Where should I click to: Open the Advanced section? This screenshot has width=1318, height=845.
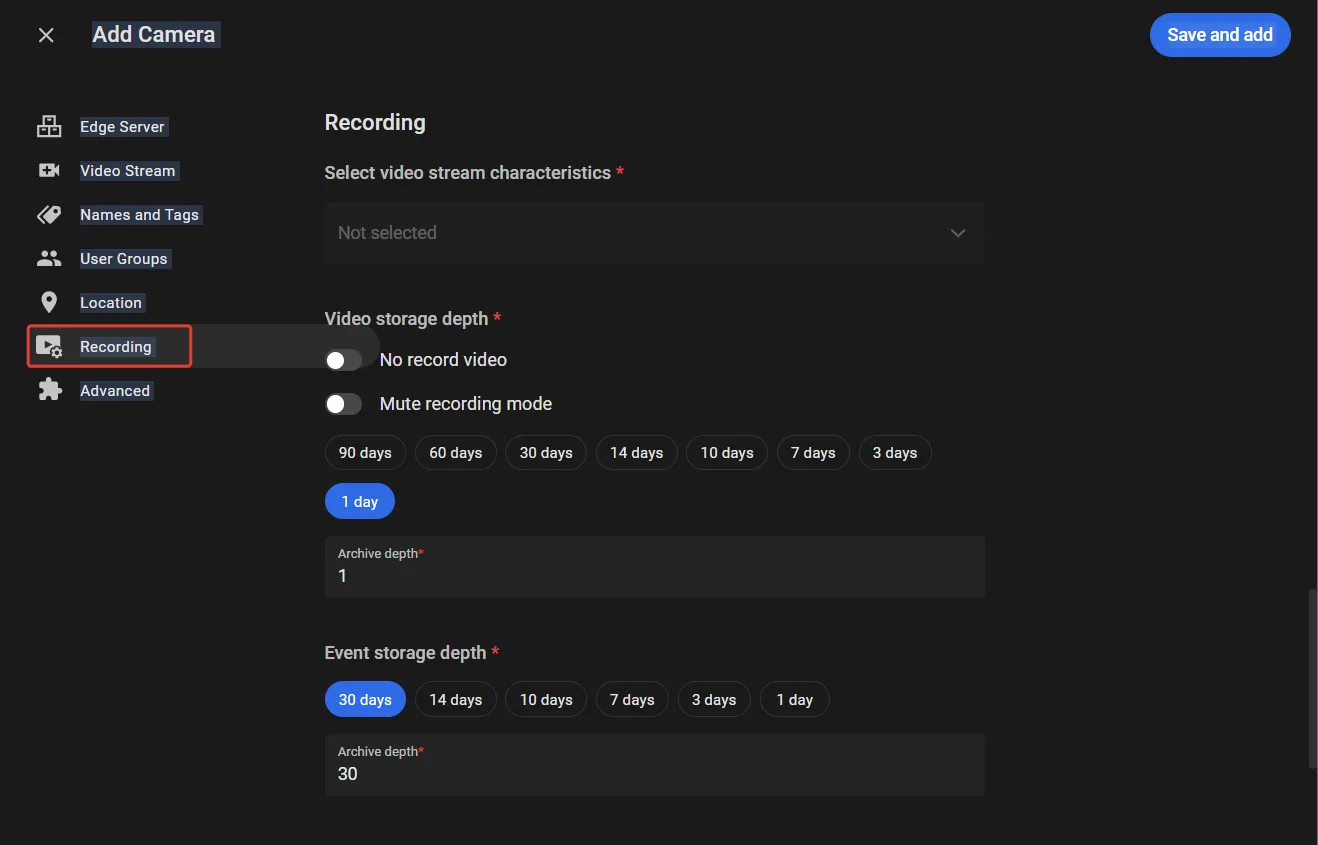(x=115, y=391)
